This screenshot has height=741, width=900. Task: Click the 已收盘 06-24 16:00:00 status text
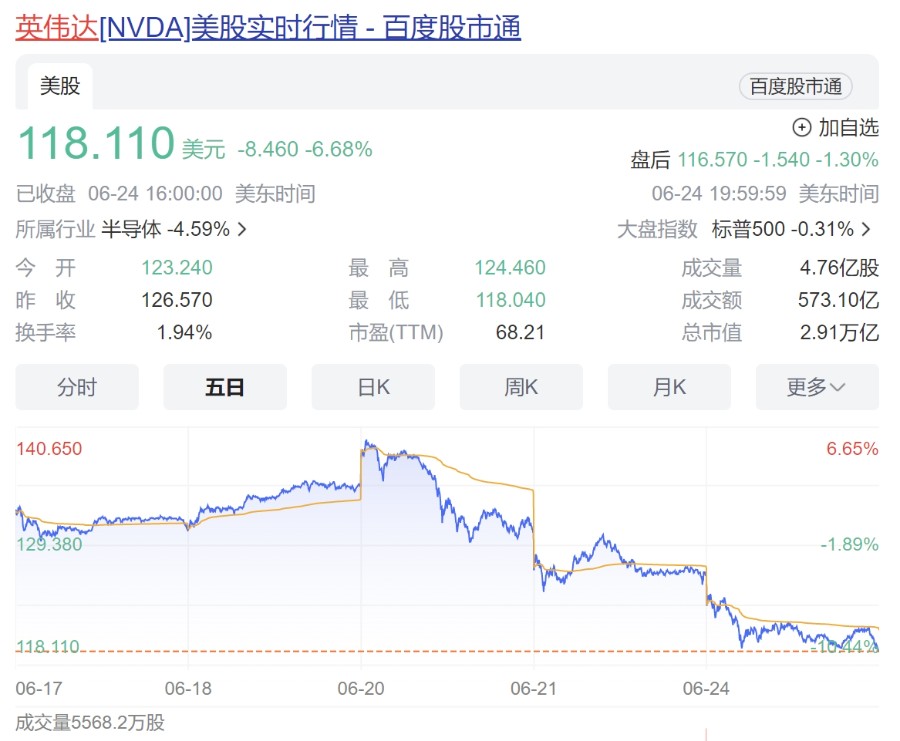pos(119,194)
